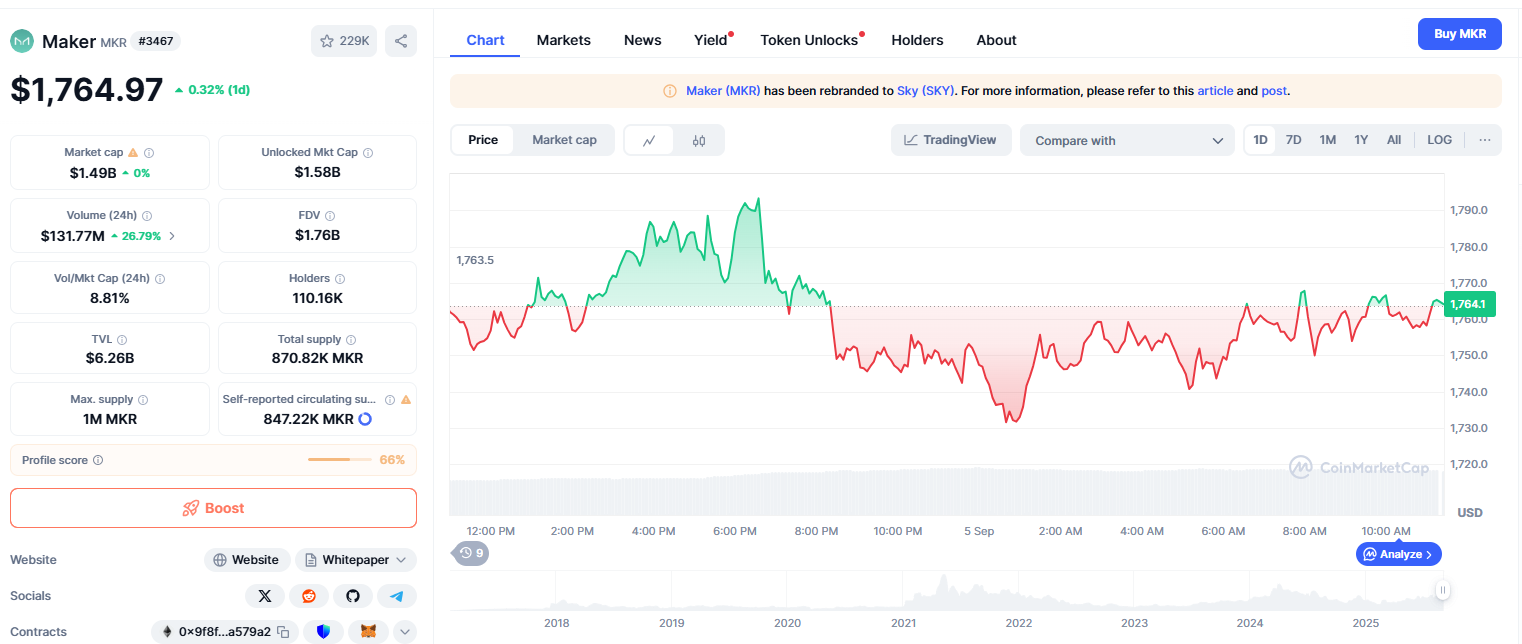Screen dimensions: 1522x644
Task: Expand Volume (24h) details chevron
Action: tap(172, 236)
